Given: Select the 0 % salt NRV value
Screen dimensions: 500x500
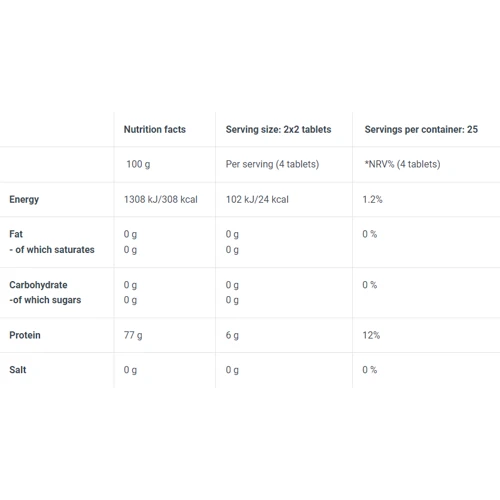Looking at the screenshot, I should (x=370, y=370).
